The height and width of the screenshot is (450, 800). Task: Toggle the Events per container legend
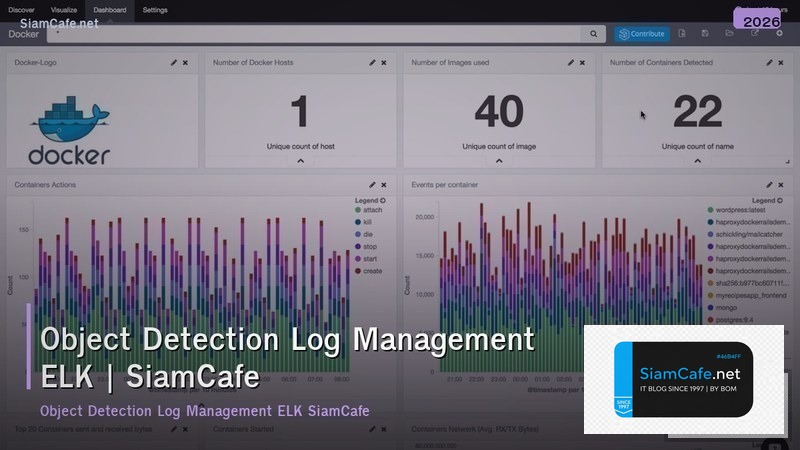[767, 201]
